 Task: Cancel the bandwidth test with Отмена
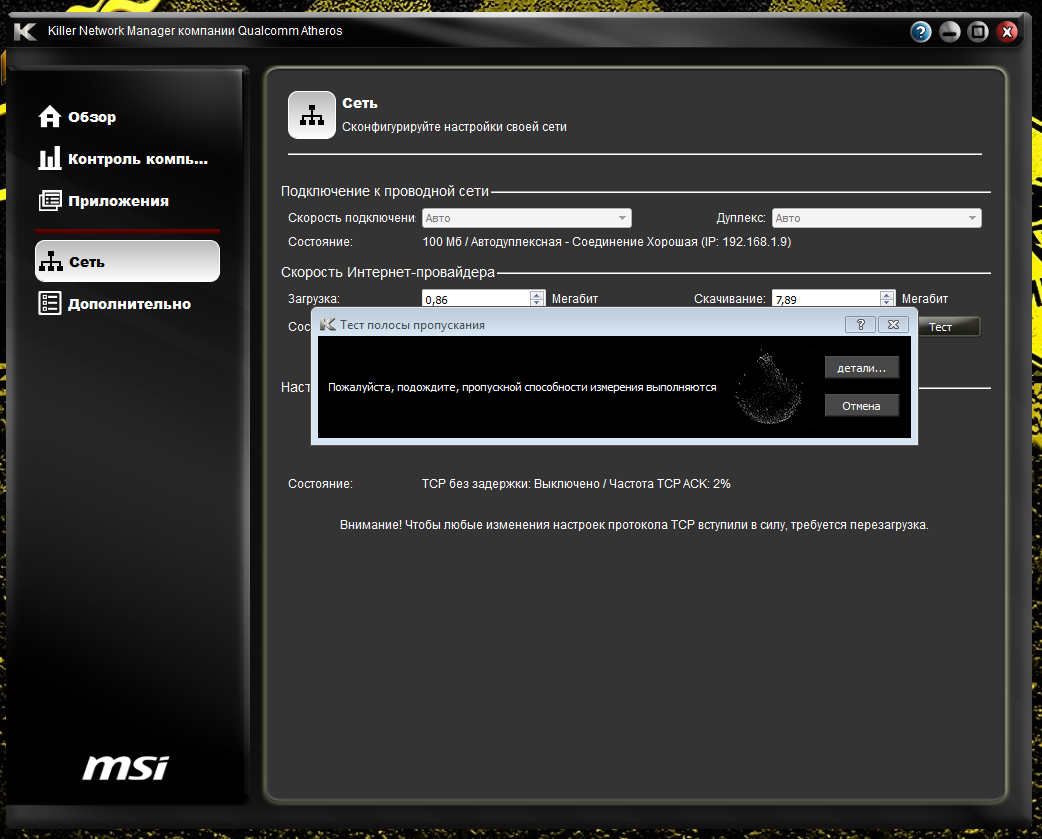862,405
